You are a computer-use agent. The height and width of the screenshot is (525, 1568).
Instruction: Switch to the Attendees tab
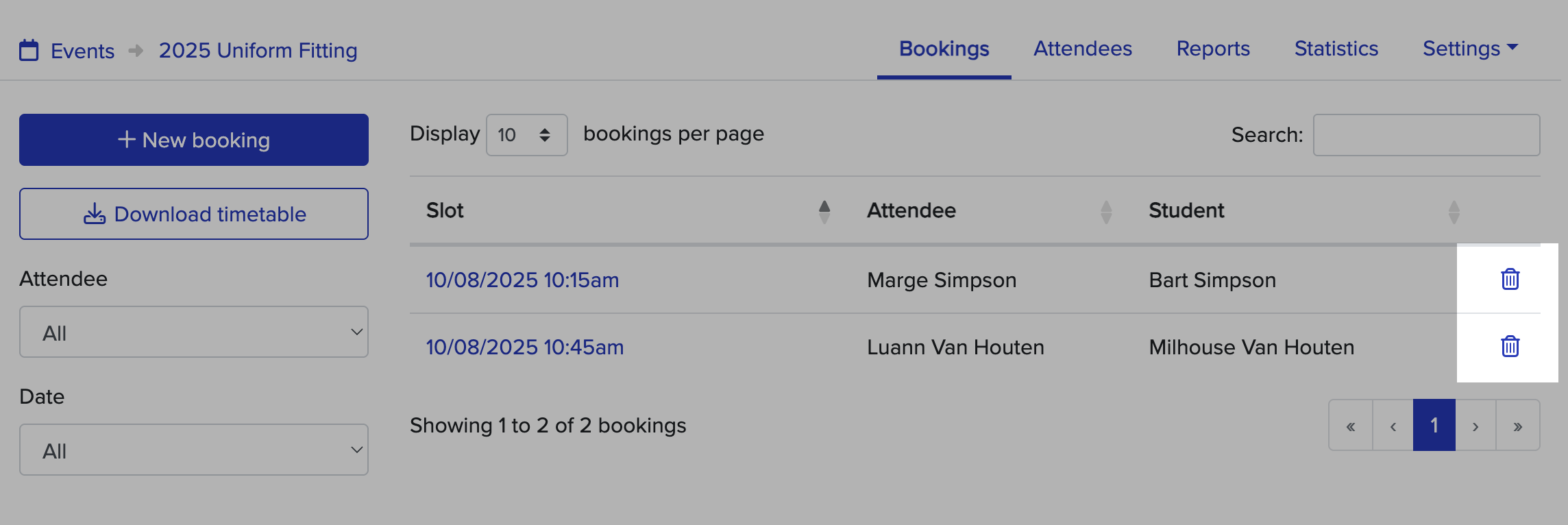pos(1083,48)
